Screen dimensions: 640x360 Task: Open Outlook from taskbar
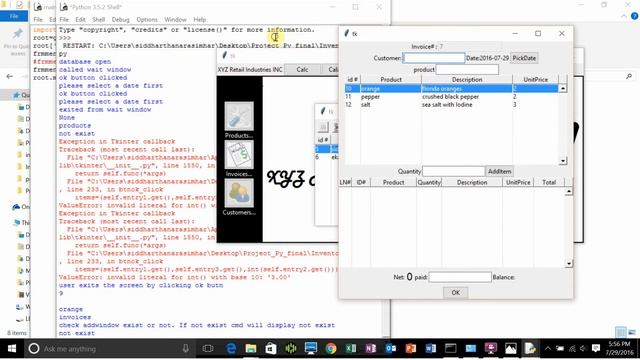[391, 349]
